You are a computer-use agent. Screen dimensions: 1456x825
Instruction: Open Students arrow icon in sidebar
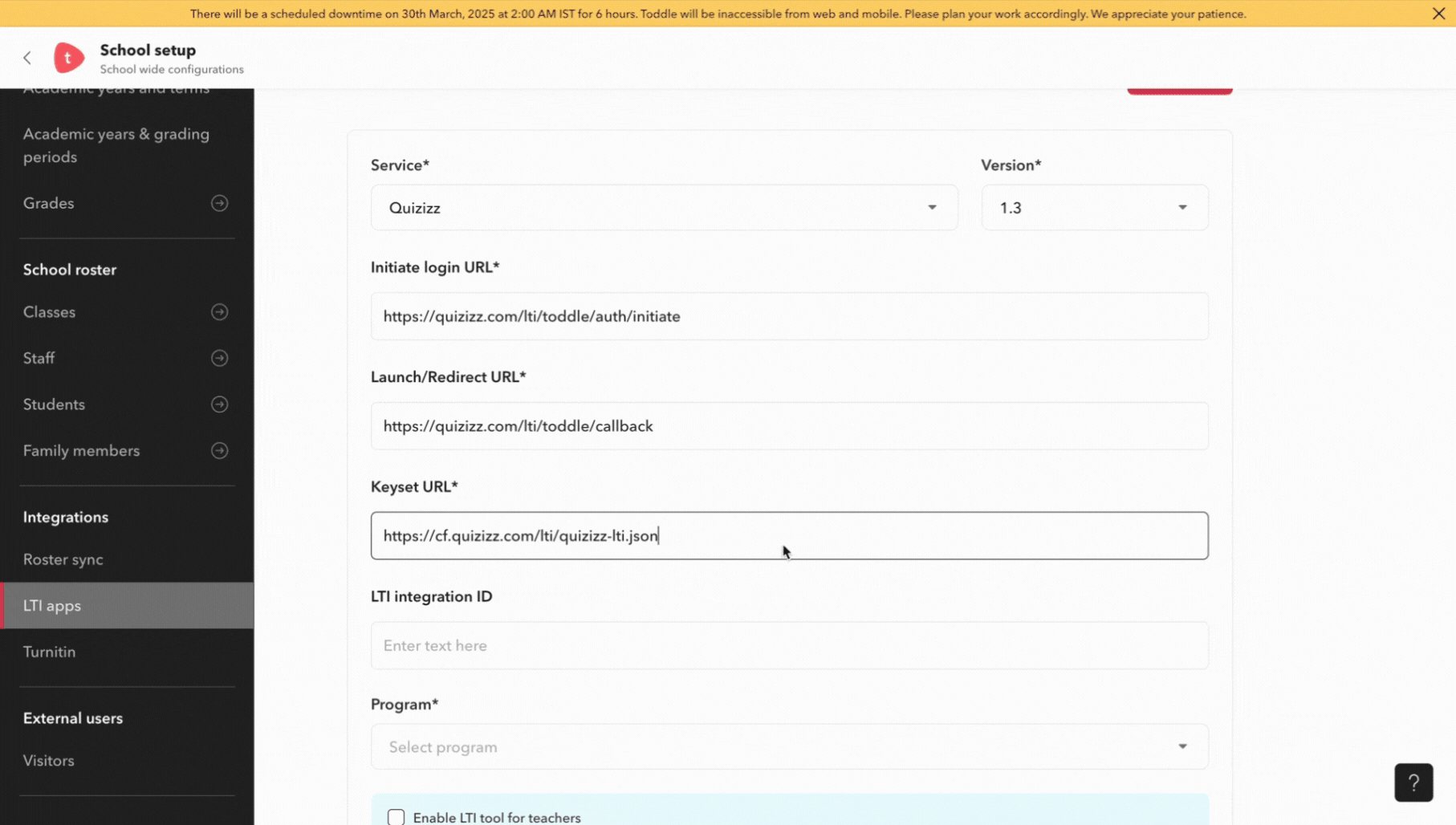[219, 404]
